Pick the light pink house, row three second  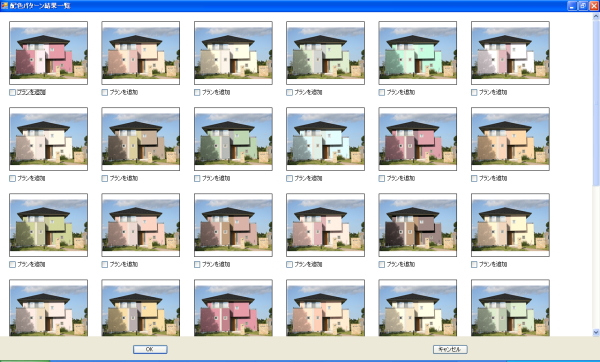(x=141, y=225)
